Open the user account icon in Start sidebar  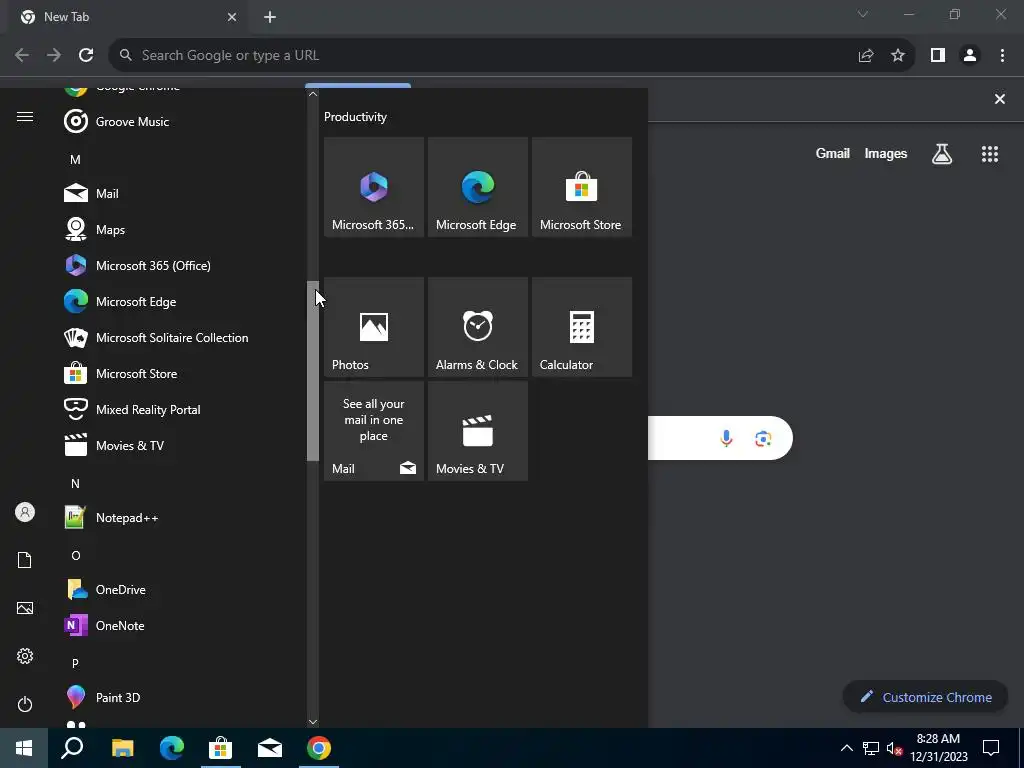point(25,512)
